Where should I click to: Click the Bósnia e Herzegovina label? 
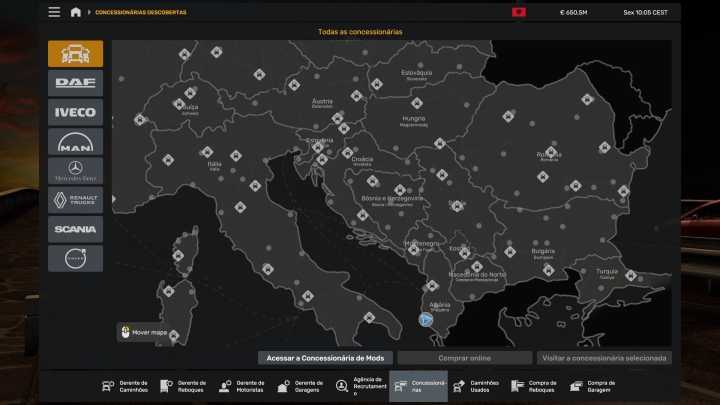coord(393,198)
